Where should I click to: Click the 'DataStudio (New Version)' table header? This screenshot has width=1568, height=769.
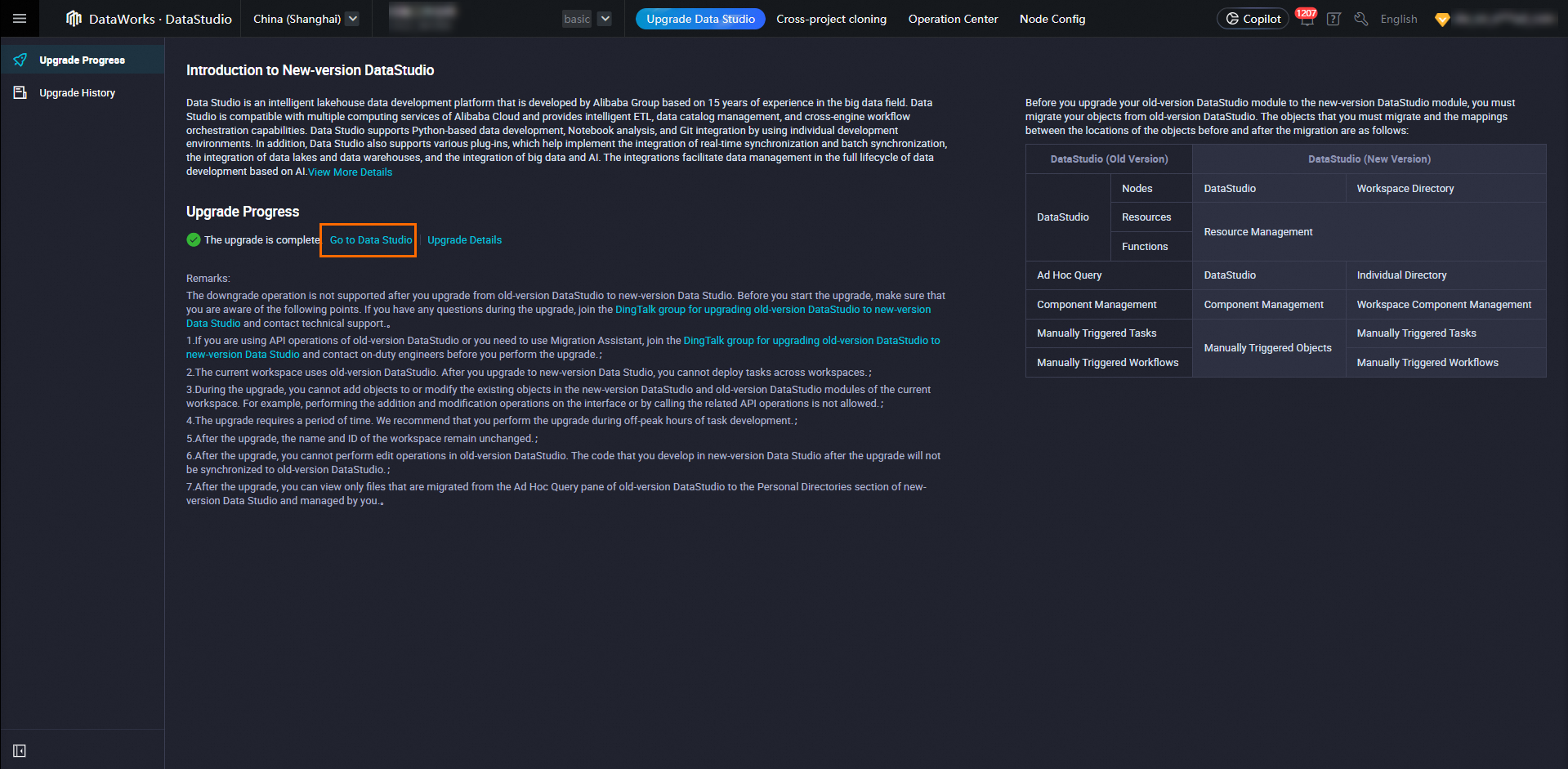(1369, 159)
